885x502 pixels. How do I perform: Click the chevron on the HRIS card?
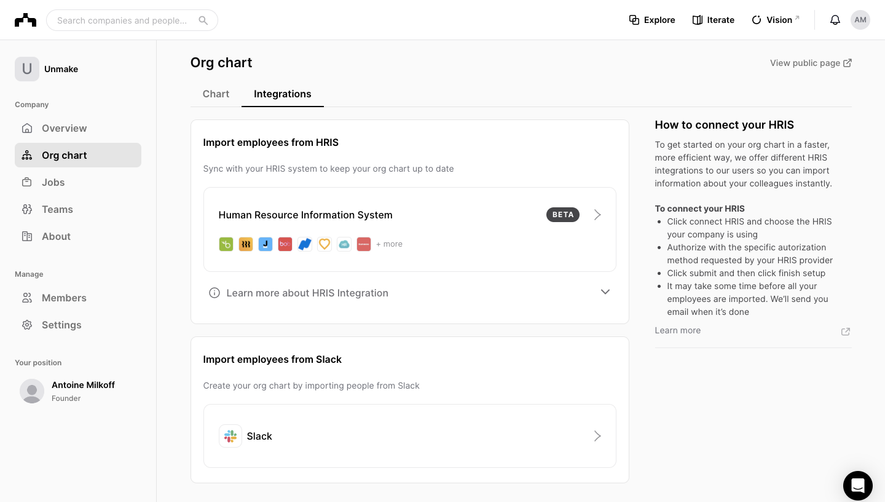click(597, 215)
